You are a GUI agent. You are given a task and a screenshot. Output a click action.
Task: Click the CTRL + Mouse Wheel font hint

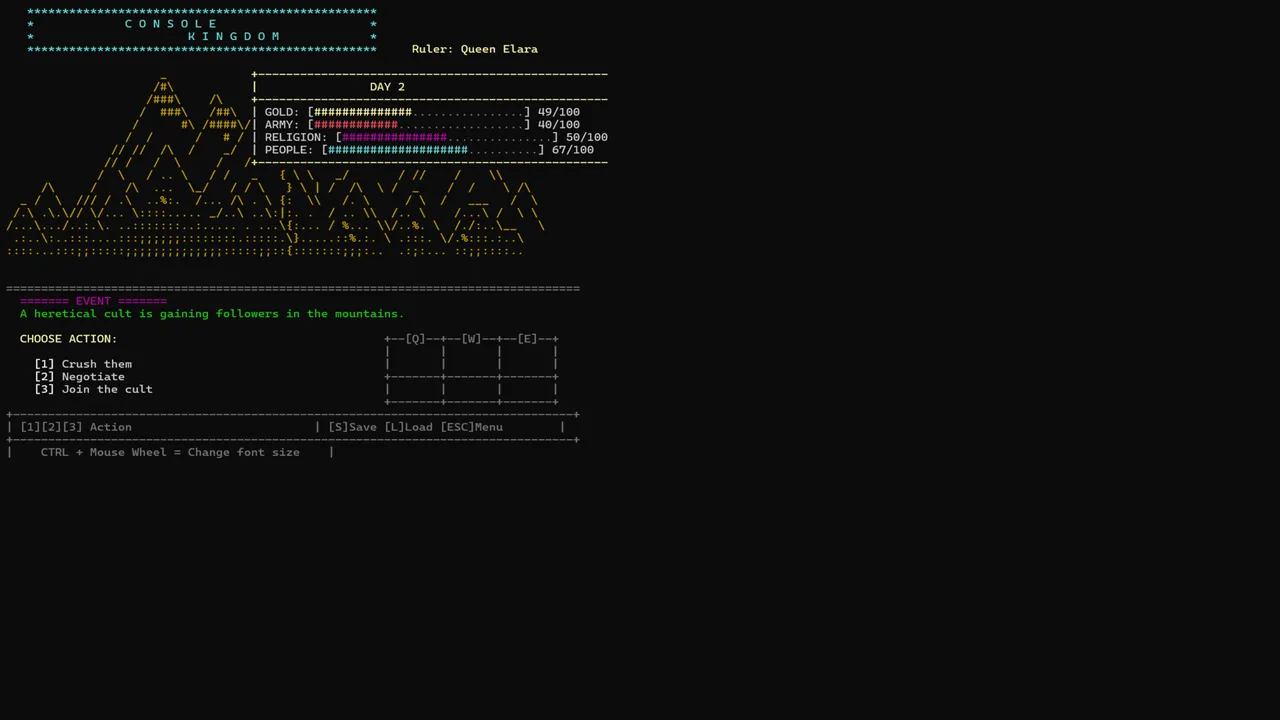(170, 452)
